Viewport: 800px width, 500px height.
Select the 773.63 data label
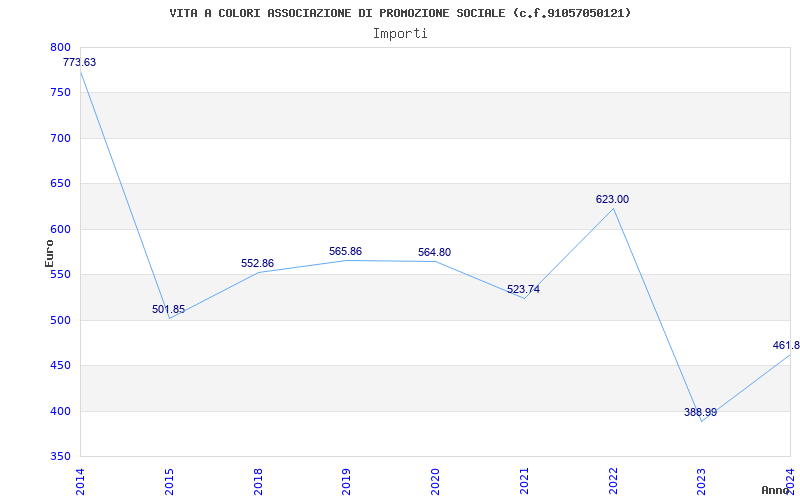(x=80, y=63)
